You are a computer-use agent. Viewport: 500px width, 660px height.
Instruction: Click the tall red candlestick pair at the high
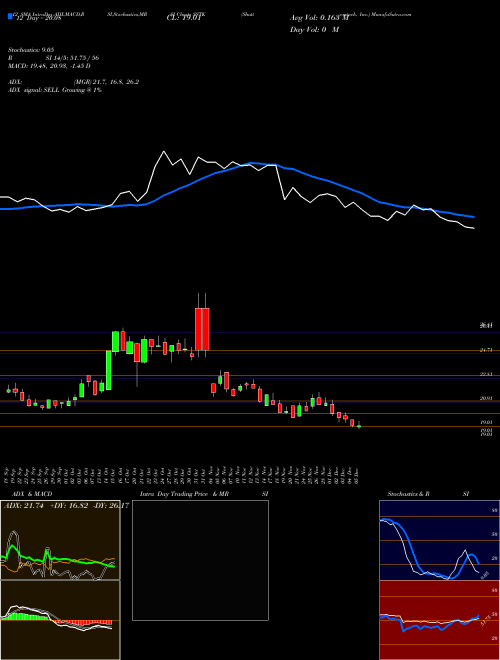[202, 329]
